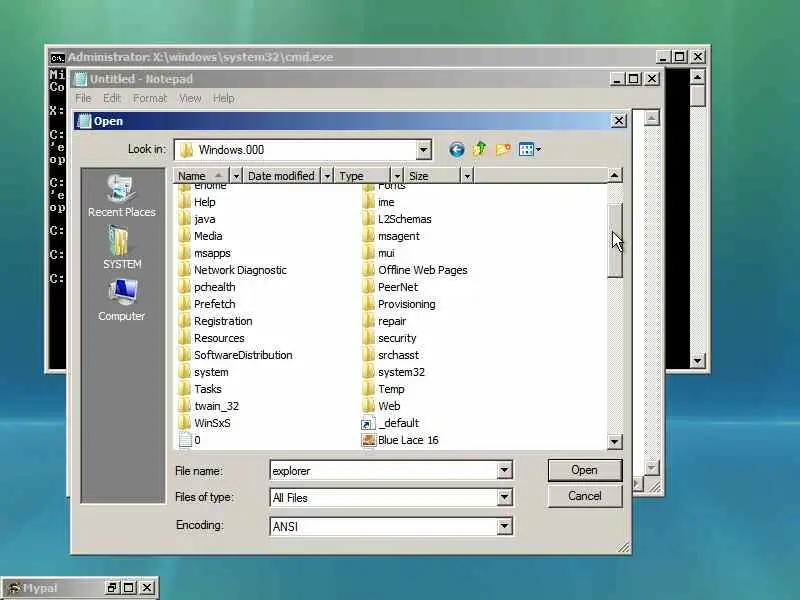Select the Web folder
800x600 pixels.
click(381, 406)
